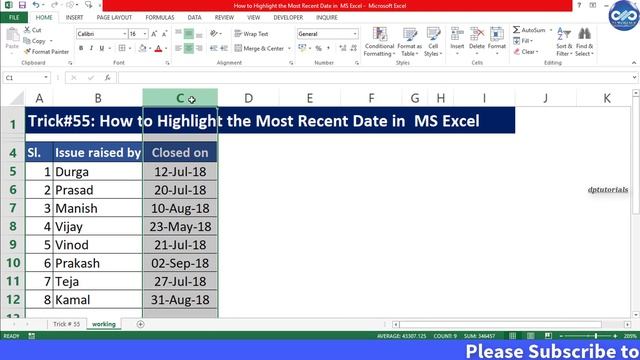Click the Merge & Center button
Image resolution: width=640 pixels, height=360 pixels.
pos(259,49)
